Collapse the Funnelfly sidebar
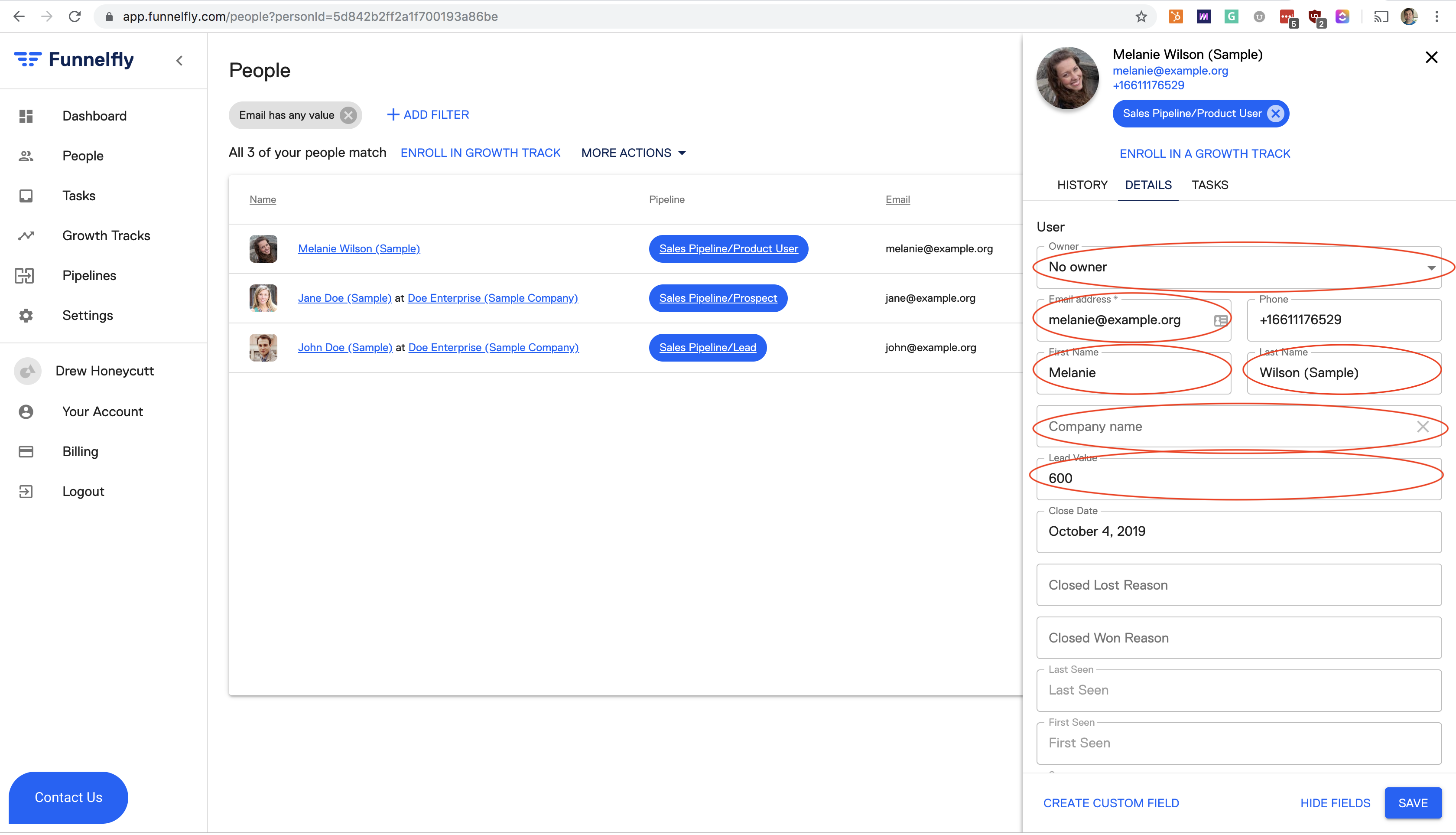 (179, 60)
